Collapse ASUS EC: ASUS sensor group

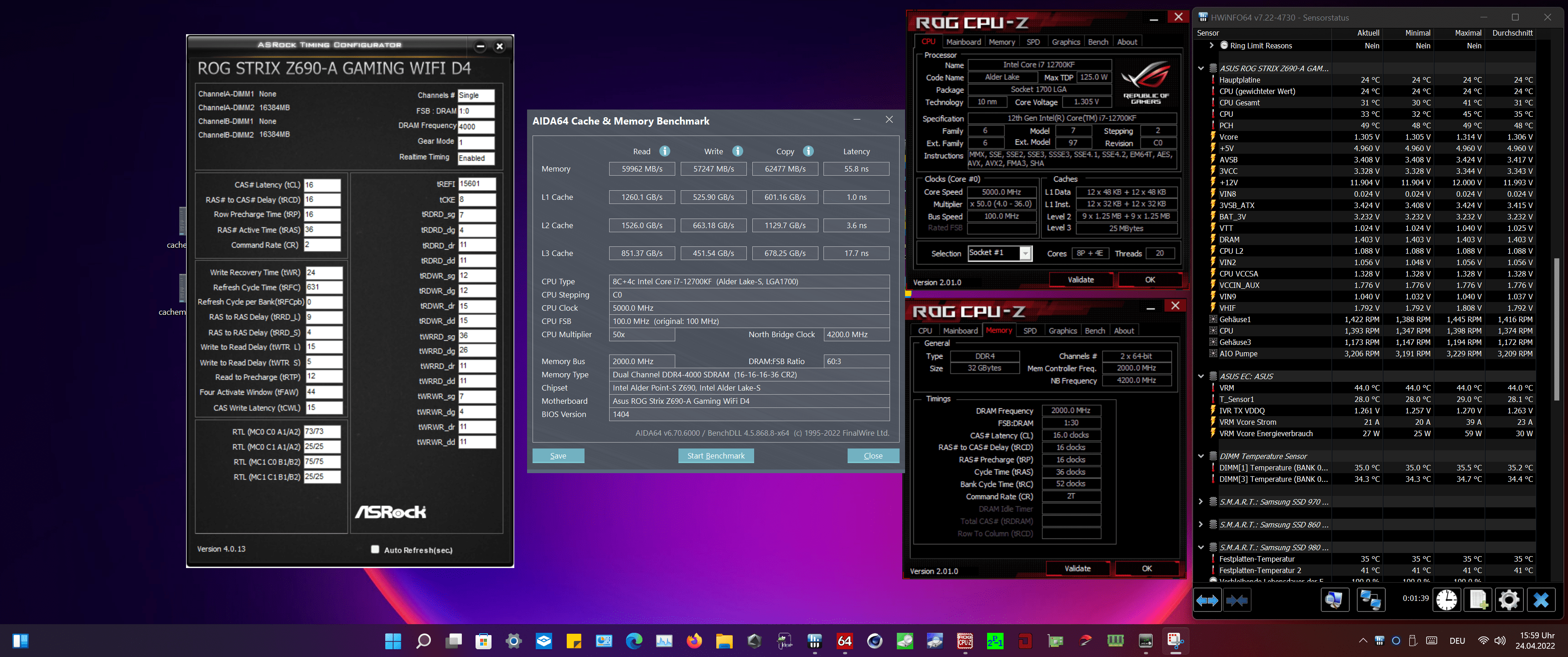click(1201, 376)
